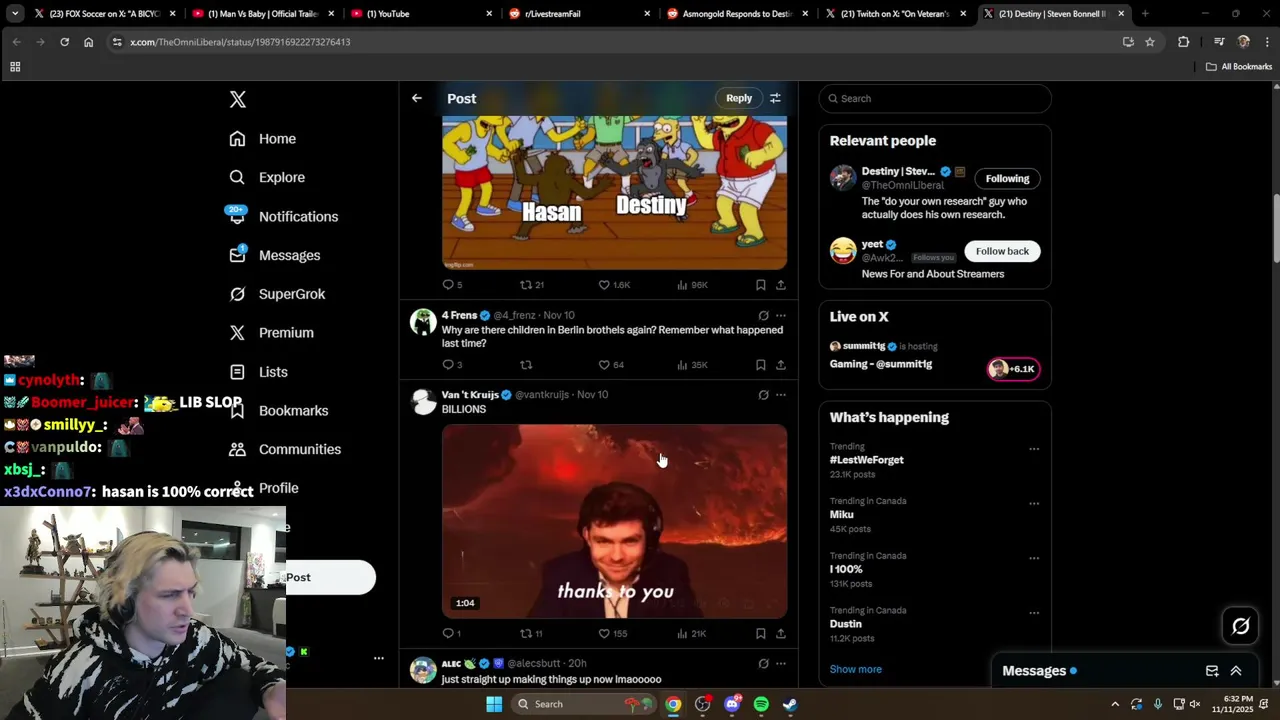This screenshot has height=720, width=1280.
Task: Open more options on 4 Frens post
Action: [x=781, y=315]
